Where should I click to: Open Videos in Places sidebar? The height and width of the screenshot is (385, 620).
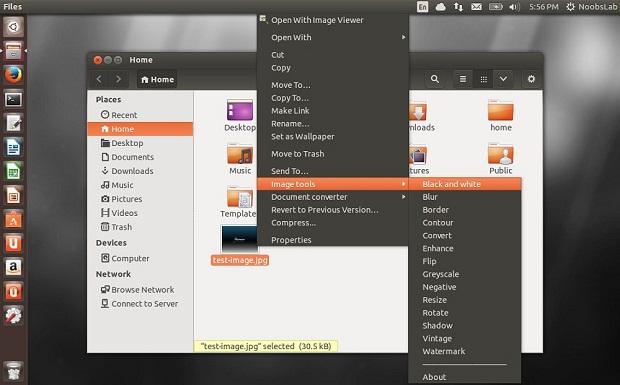(x=140, y=213)
